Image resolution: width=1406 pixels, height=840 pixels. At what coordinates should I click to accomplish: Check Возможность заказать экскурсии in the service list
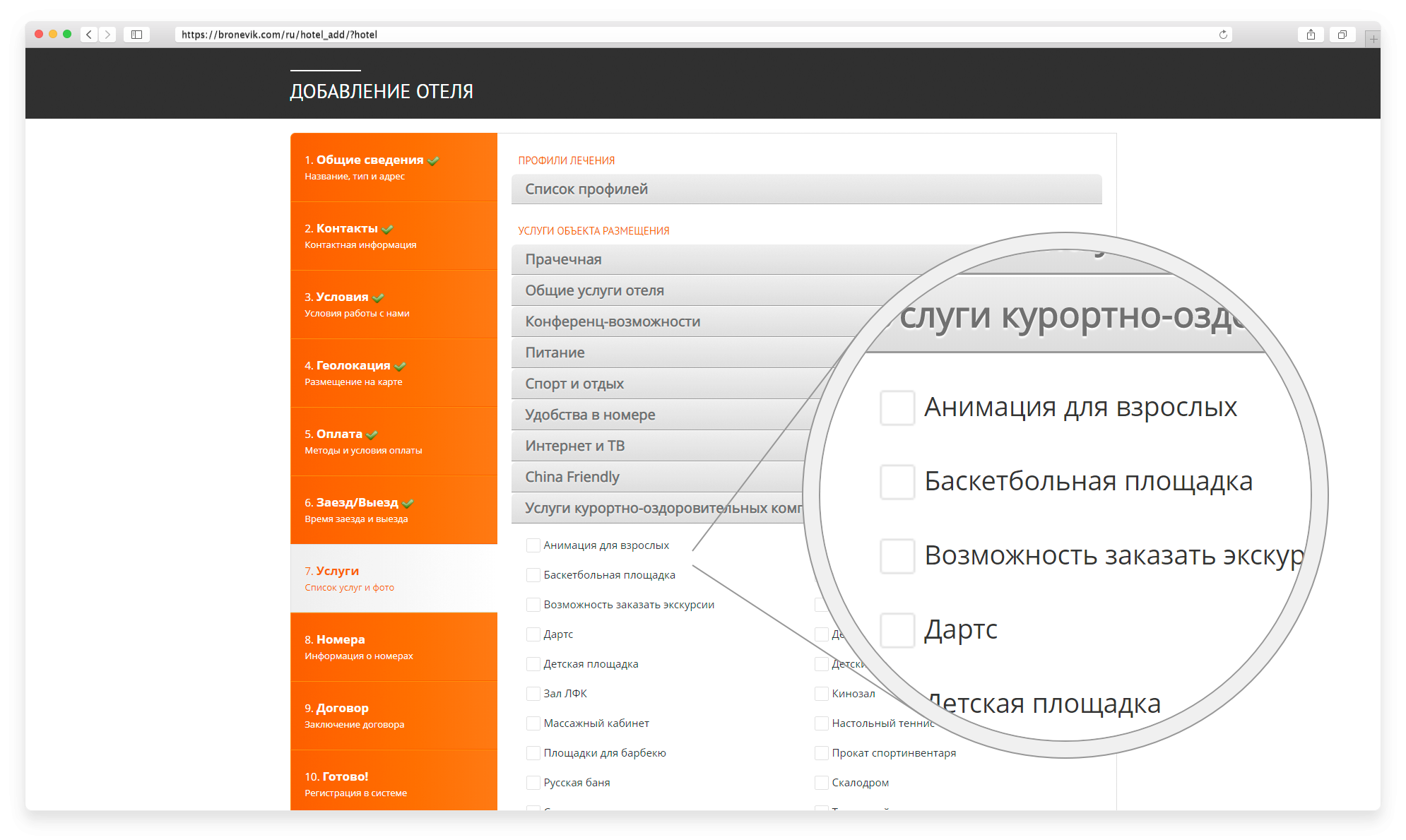(533, 605)
